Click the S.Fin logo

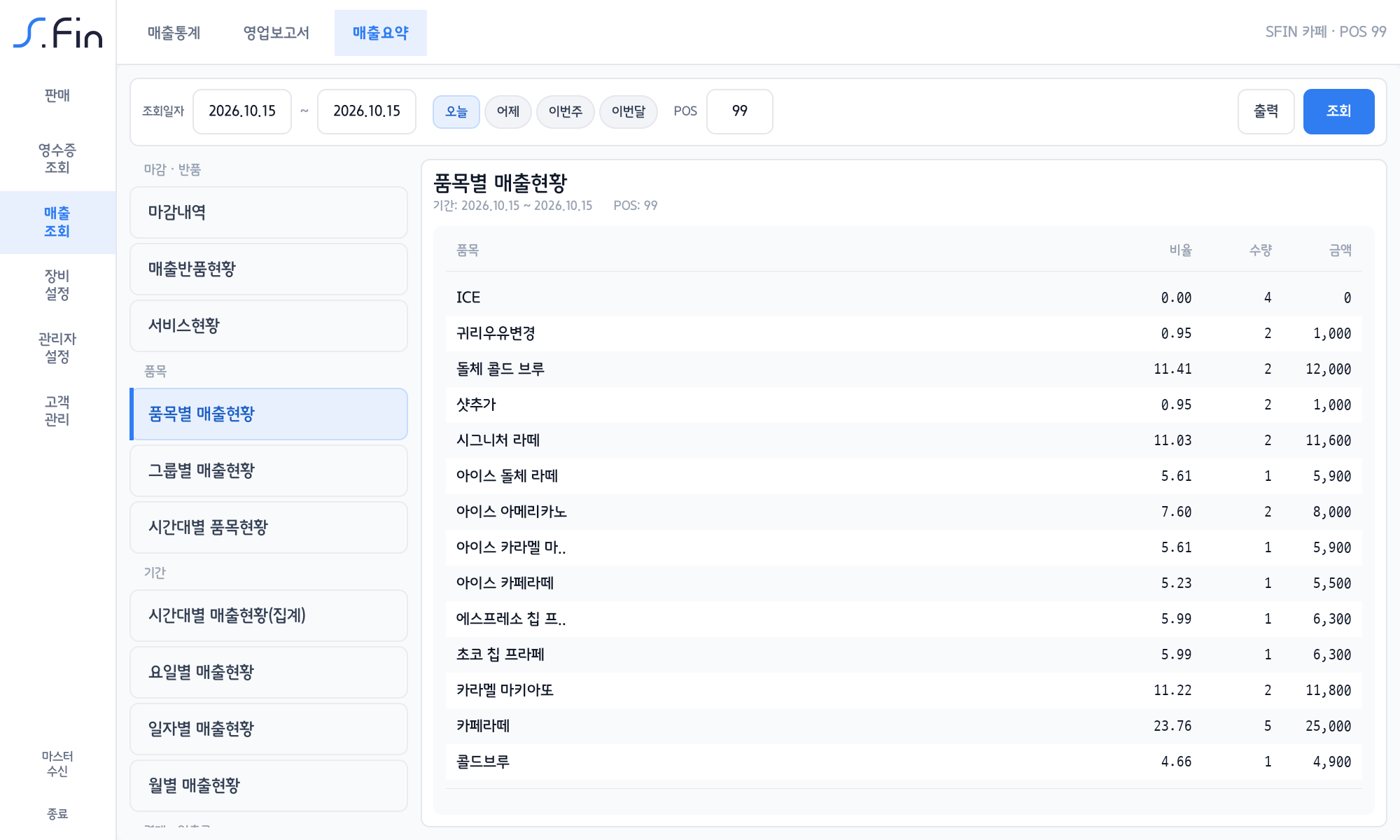(58, 33)
